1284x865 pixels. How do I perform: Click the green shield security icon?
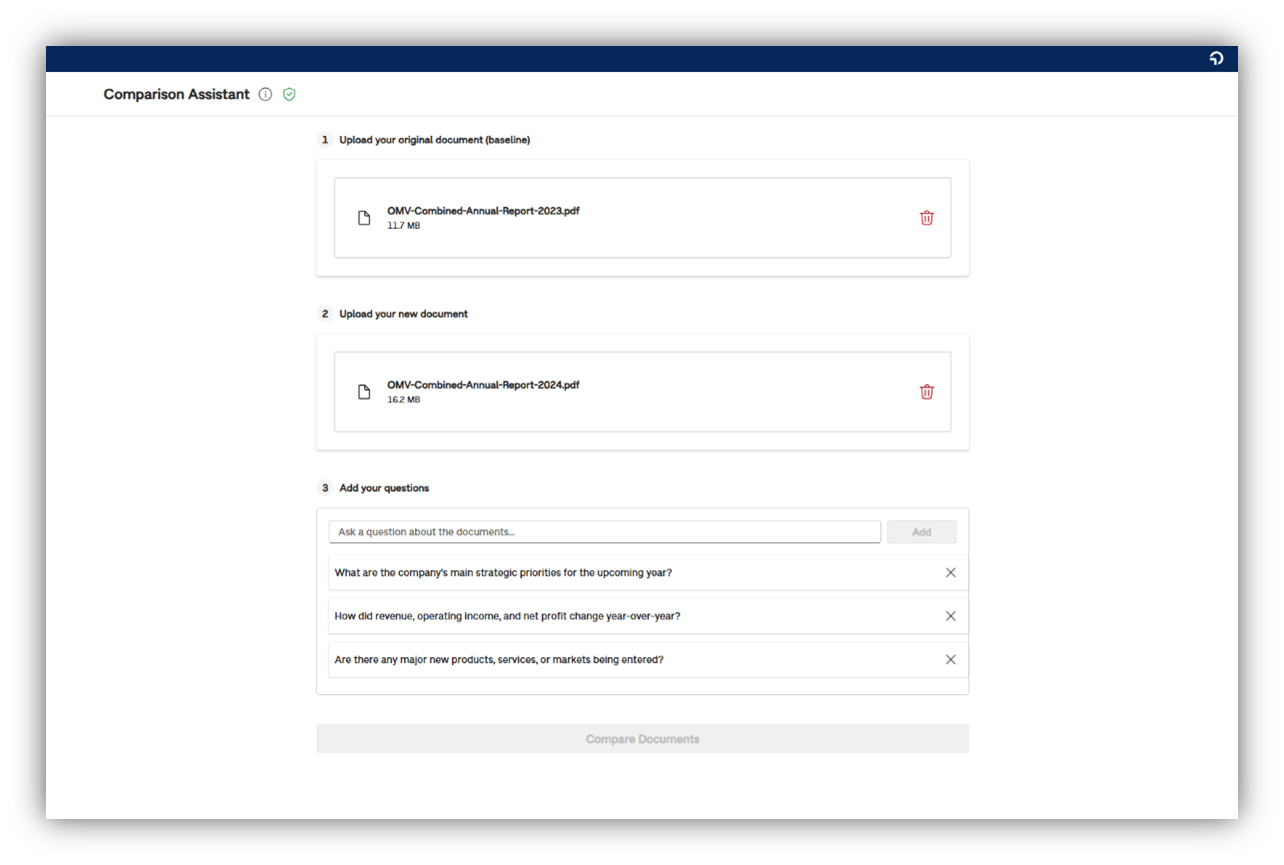click(x=289, y=94)
